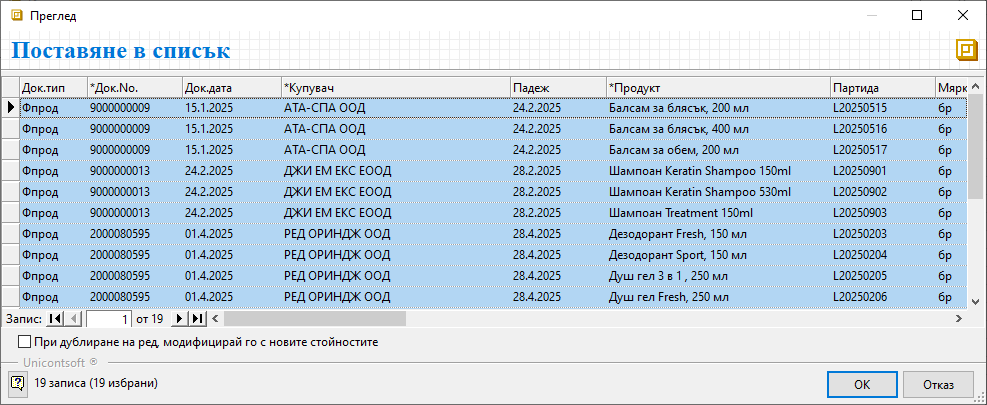Maximize the Преглед window
The width and height of the screenshot is (987, 405).
917,16
